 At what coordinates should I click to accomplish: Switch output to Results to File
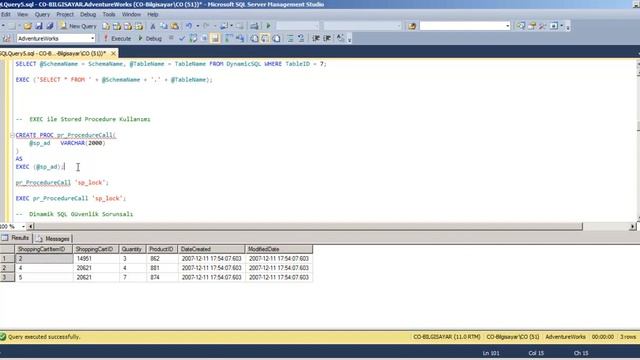[x=276, y=38]
